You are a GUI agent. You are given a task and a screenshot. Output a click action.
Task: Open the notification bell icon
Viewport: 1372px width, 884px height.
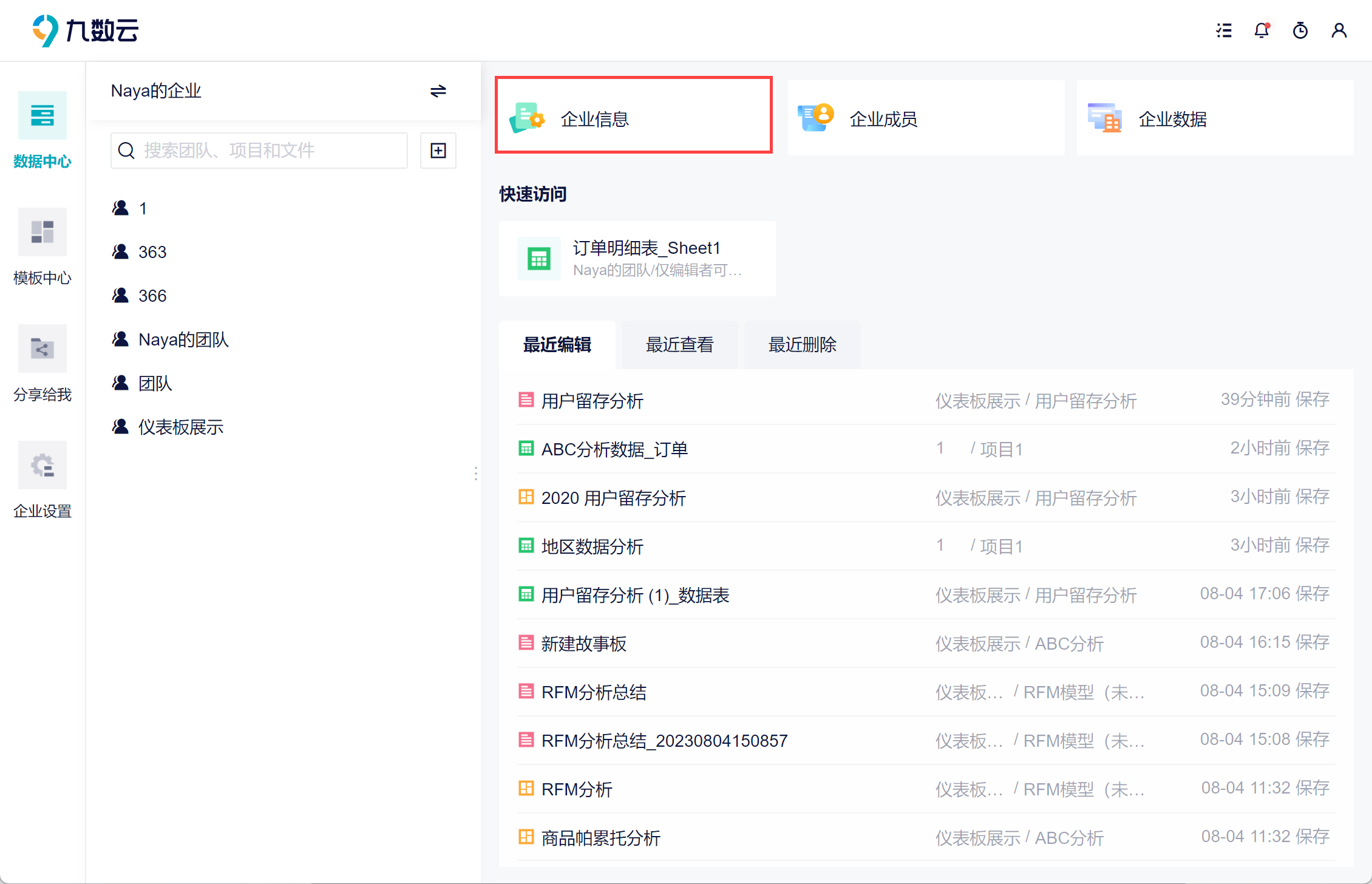(1262, 30)
